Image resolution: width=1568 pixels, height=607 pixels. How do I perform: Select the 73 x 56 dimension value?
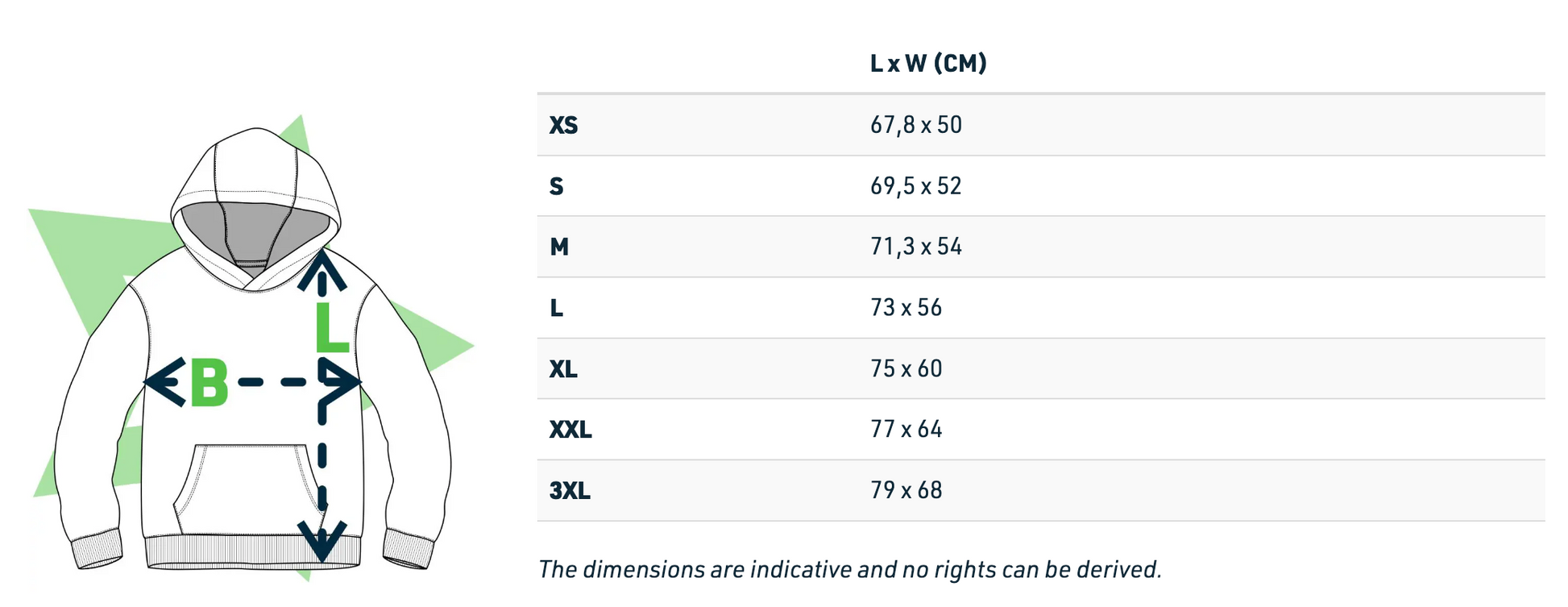point(906,308)
